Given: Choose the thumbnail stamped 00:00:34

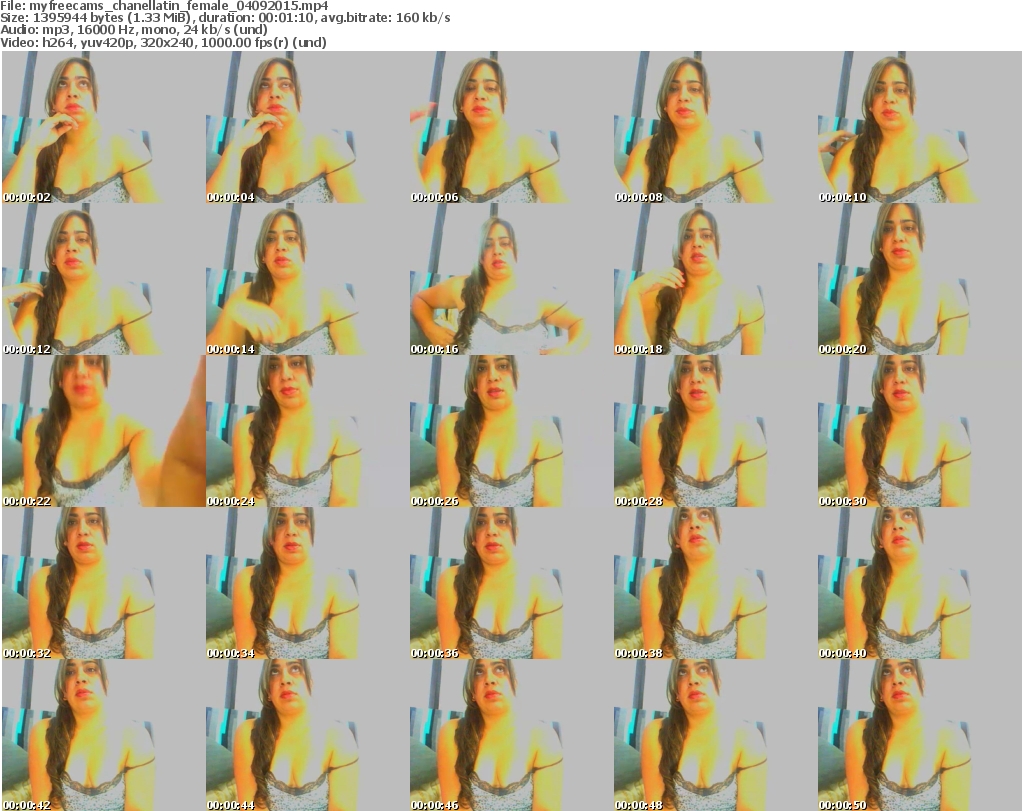Looking at the screenshot, I should (308, 583).
